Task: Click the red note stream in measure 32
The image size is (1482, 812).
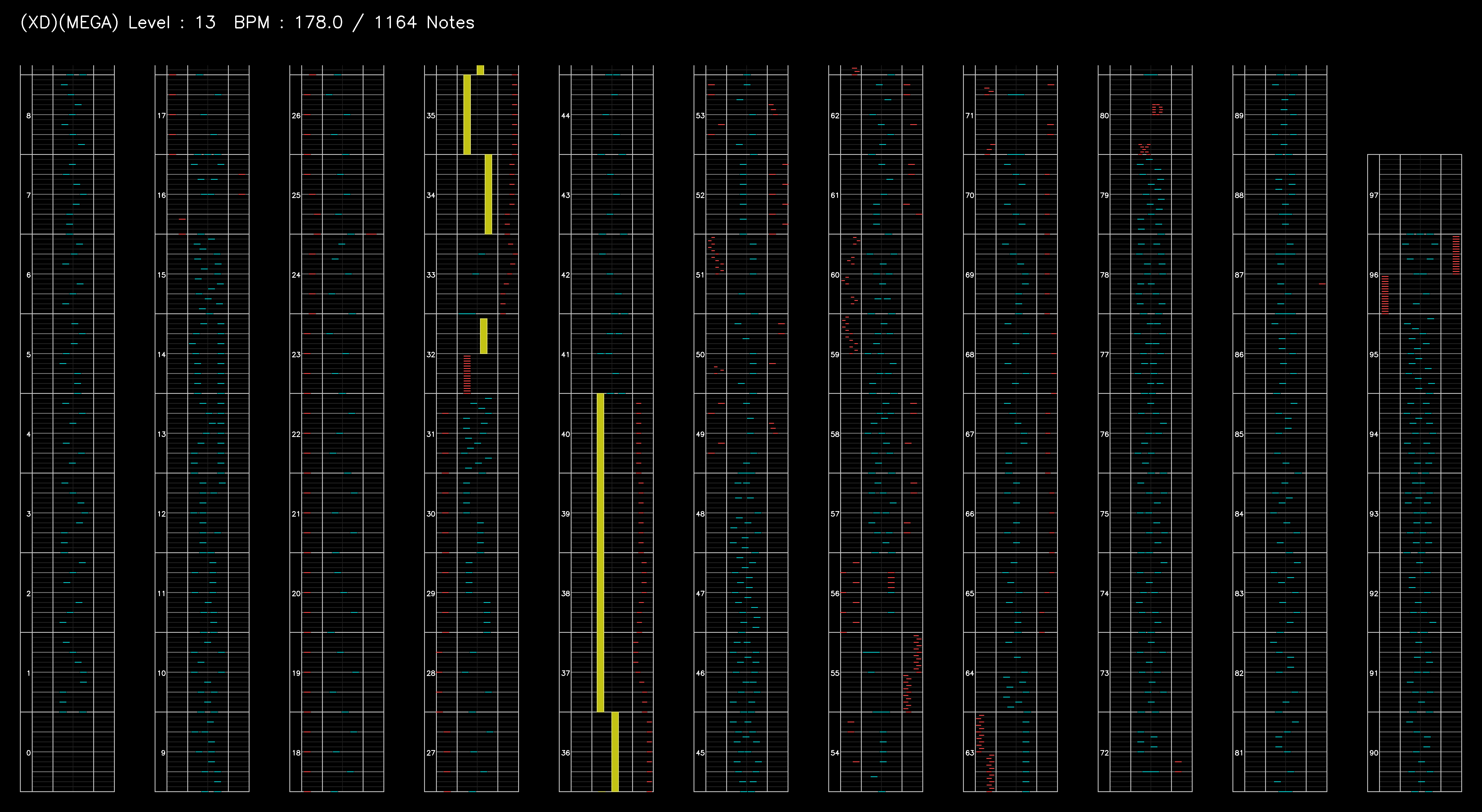Action: point(467,374)
